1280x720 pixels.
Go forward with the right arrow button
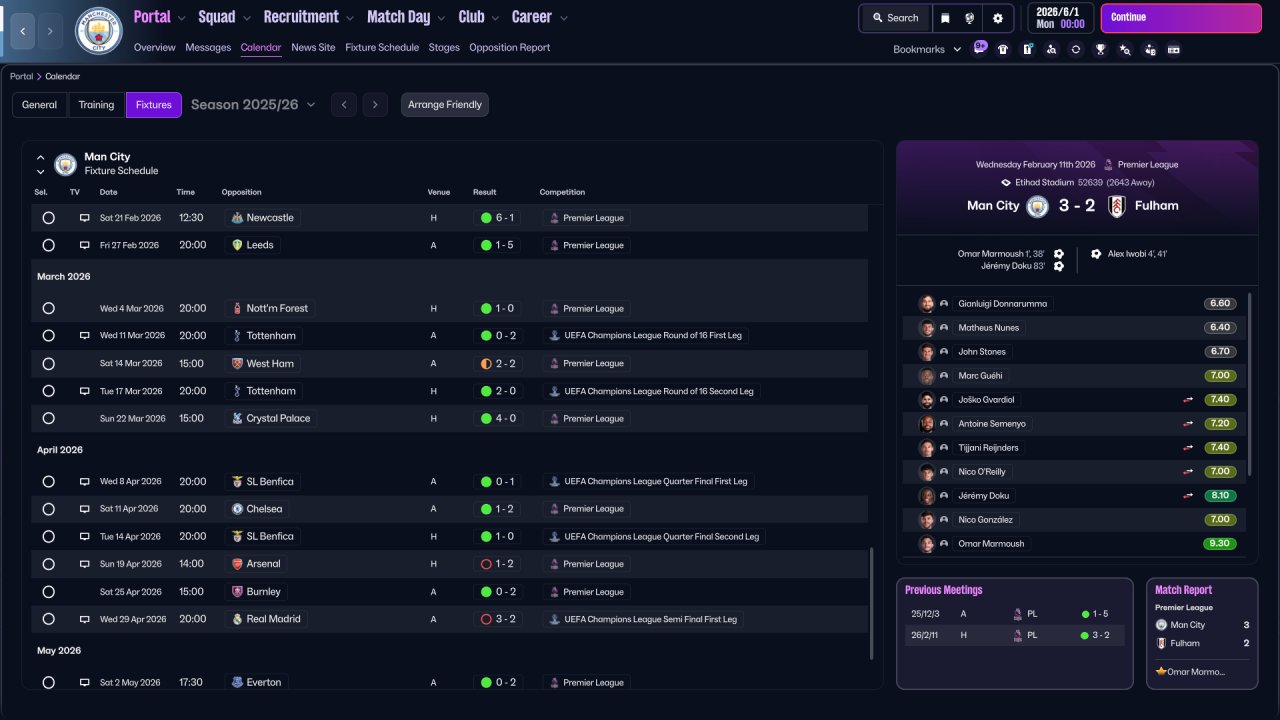(51, 31)
